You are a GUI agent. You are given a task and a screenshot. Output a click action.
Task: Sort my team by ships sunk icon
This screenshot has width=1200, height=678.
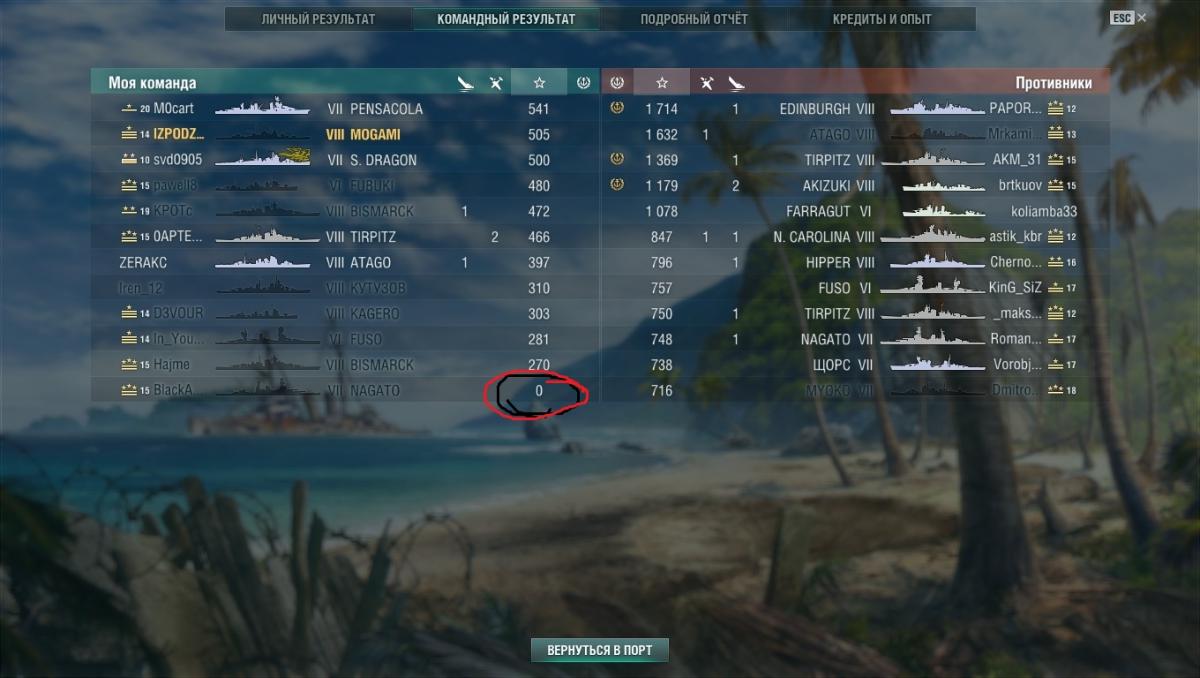(x=465, y=83)
